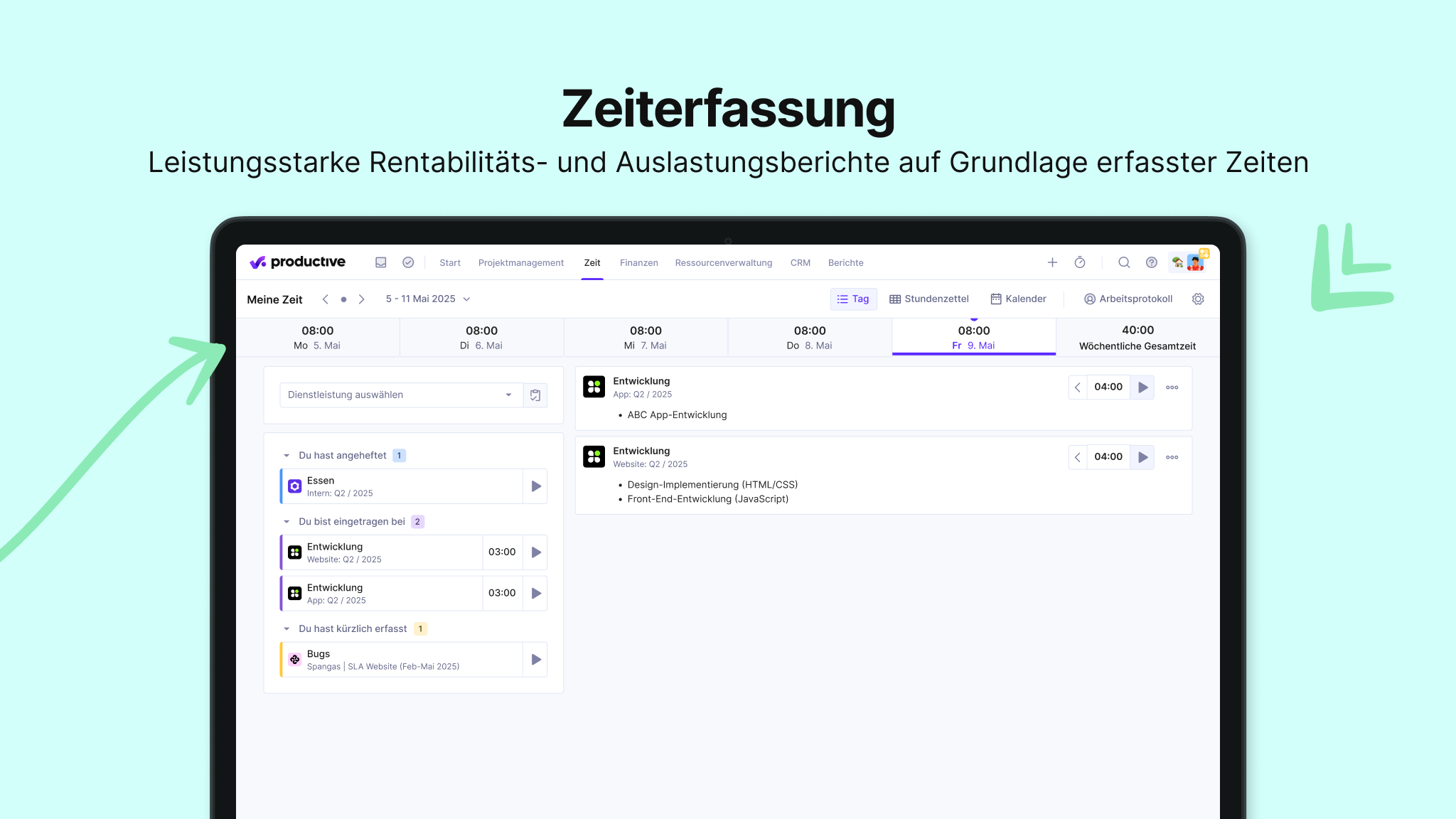Click the help question mark icon
The image size is (1456, 819).
[1151, 262]
